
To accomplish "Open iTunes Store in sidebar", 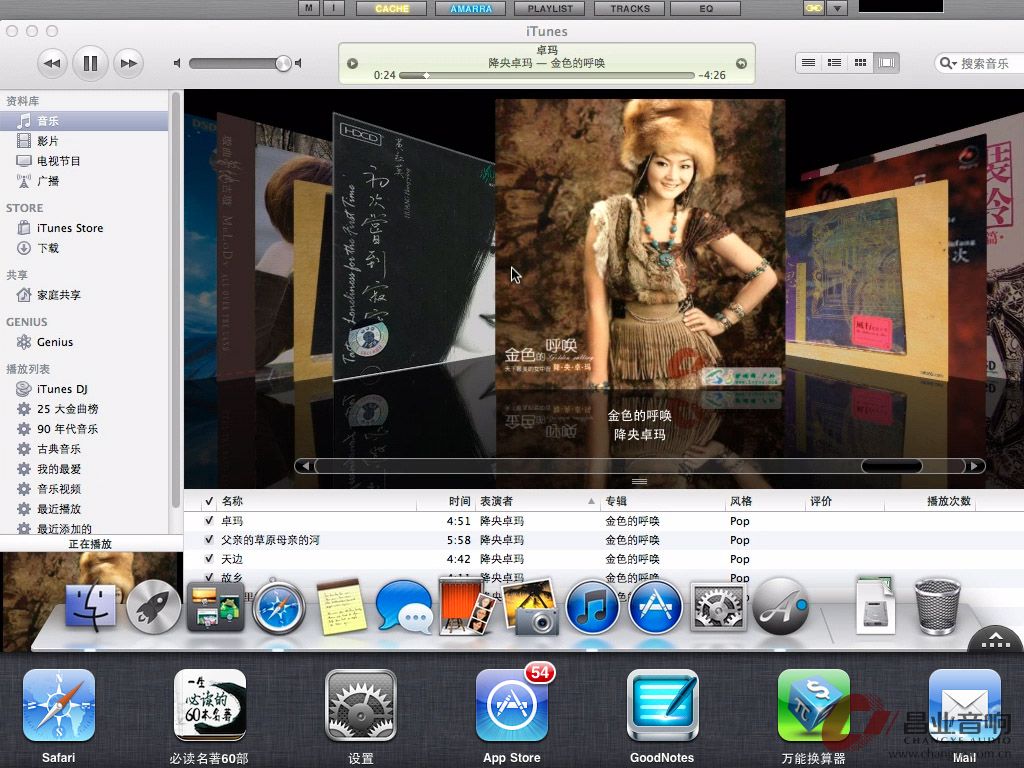I will coord(84,228).
